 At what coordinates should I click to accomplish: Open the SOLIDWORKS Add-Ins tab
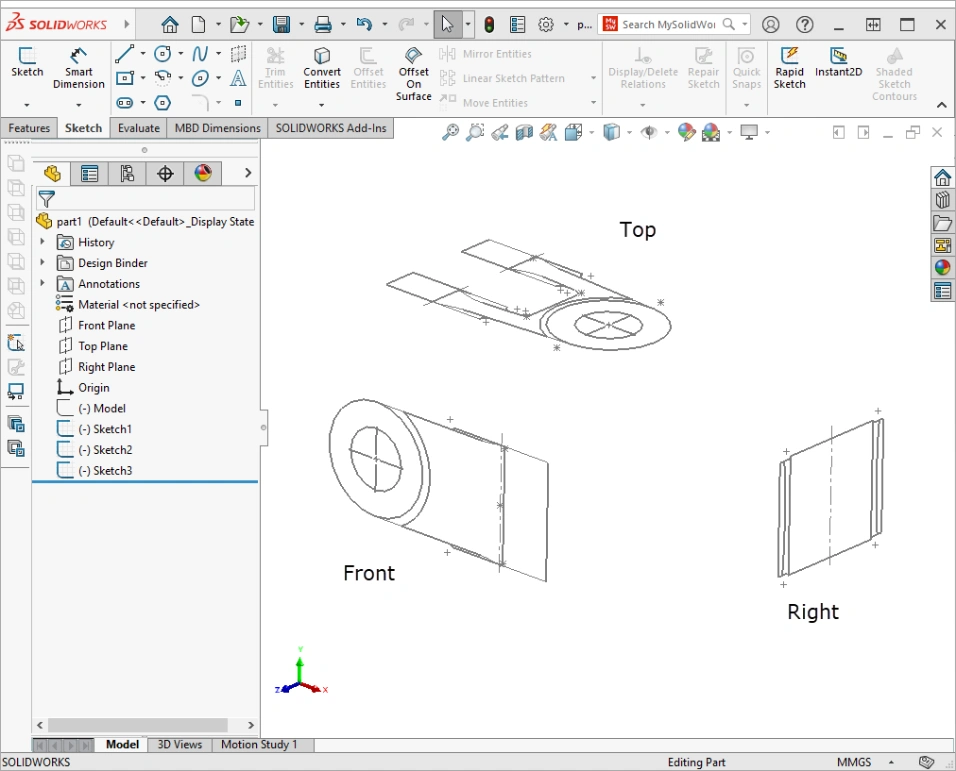click(330, 128)
